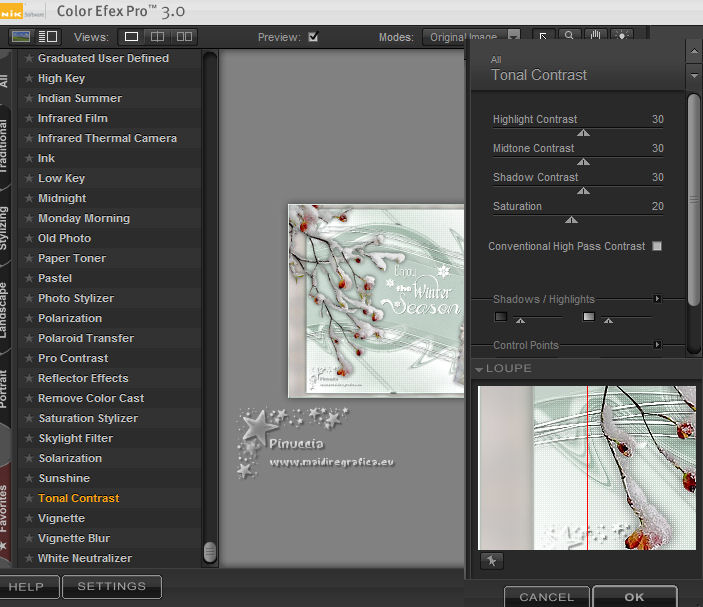Collapse the Loupe panel
703x607 pixels.
click(x=479, y=369)
